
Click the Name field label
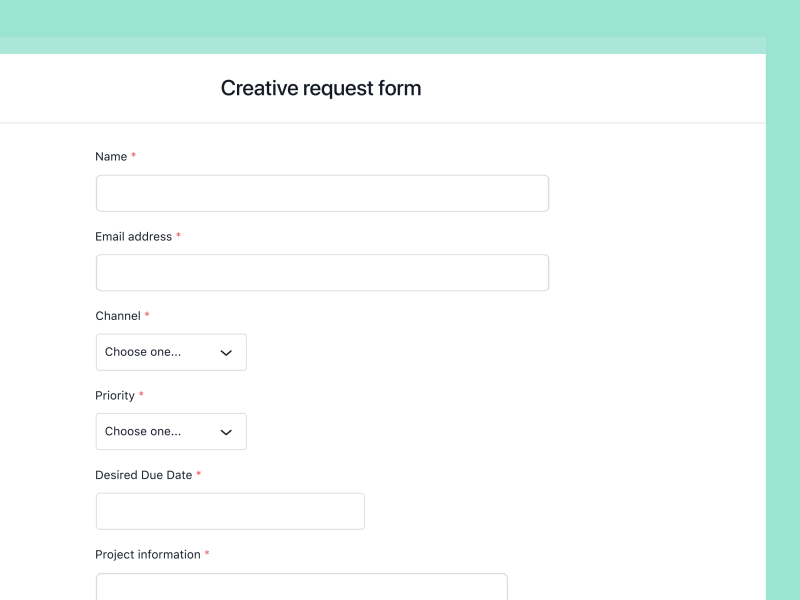click(x=110, y=156)
